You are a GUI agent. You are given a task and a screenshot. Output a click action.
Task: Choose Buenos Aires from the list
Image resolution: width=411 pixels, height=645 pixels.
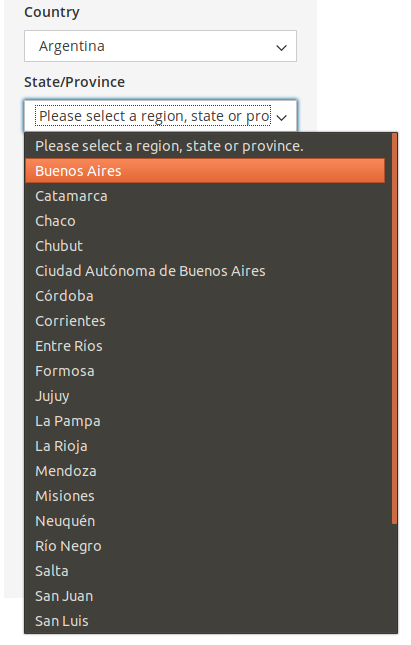205,171
